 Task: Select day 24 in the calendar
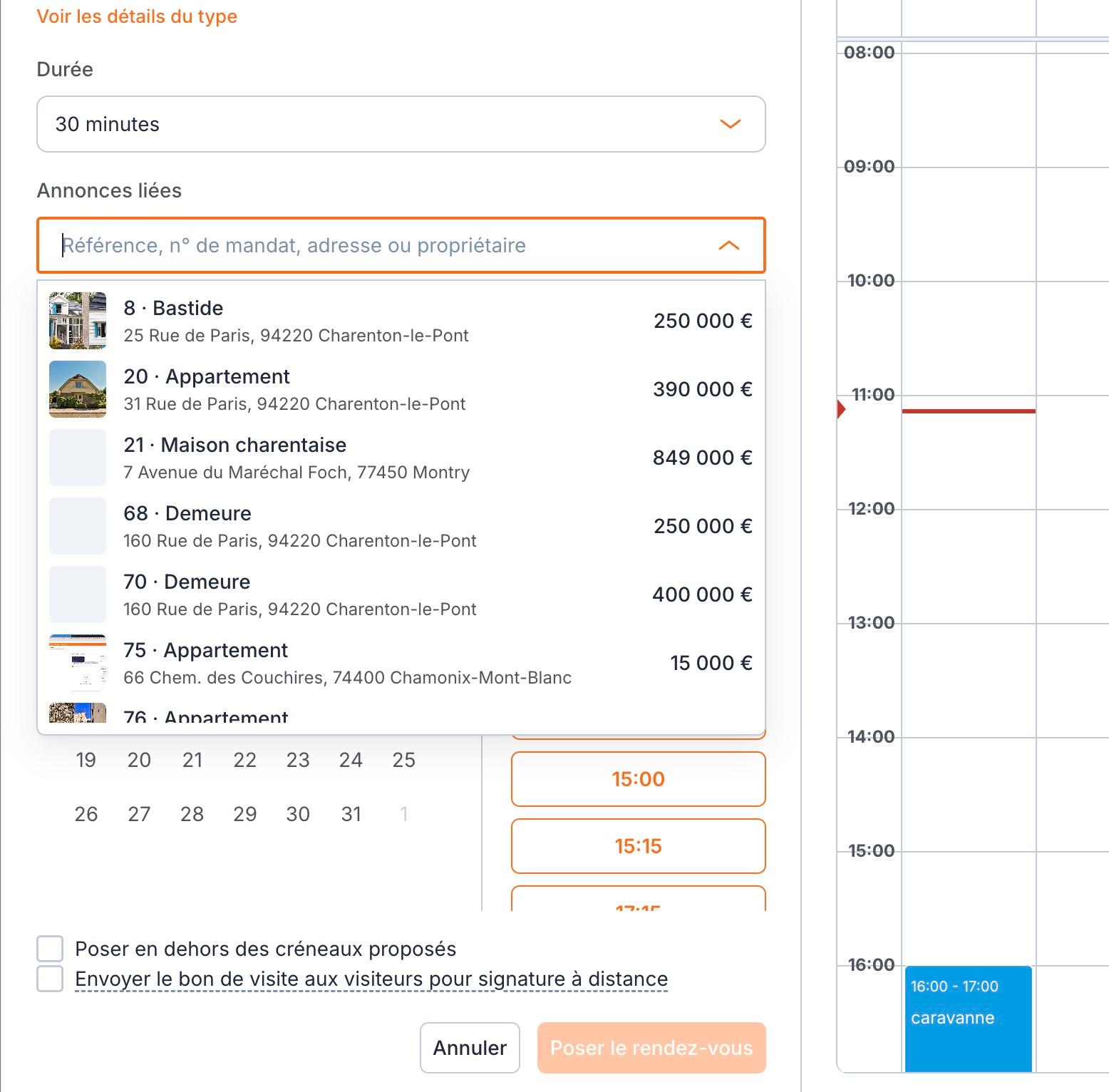[x=351, y=760]
